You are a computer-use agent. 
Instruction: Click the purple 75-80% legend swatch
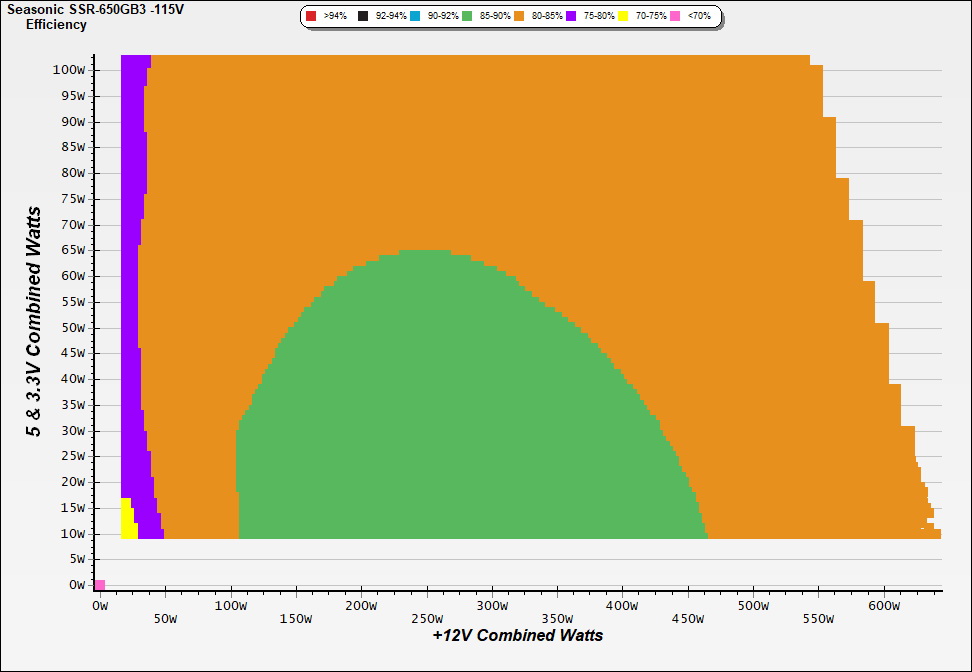pos(571,17)
